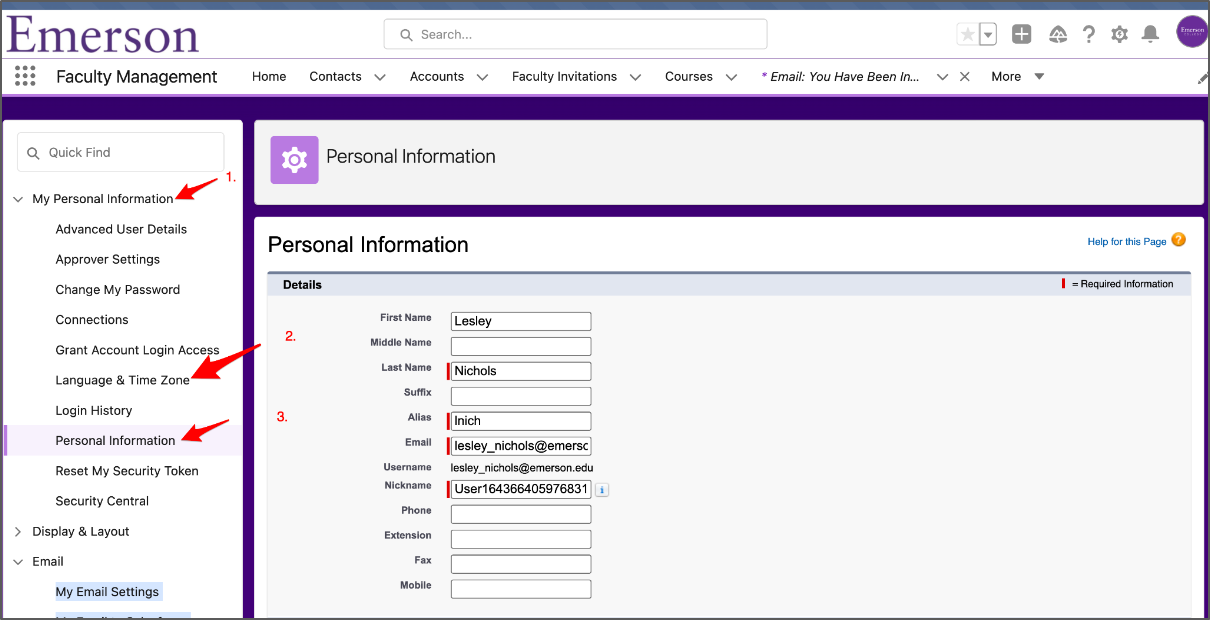Switch to the Contacts tab
Screen dimensions: 1210x620
click(335, 77)
